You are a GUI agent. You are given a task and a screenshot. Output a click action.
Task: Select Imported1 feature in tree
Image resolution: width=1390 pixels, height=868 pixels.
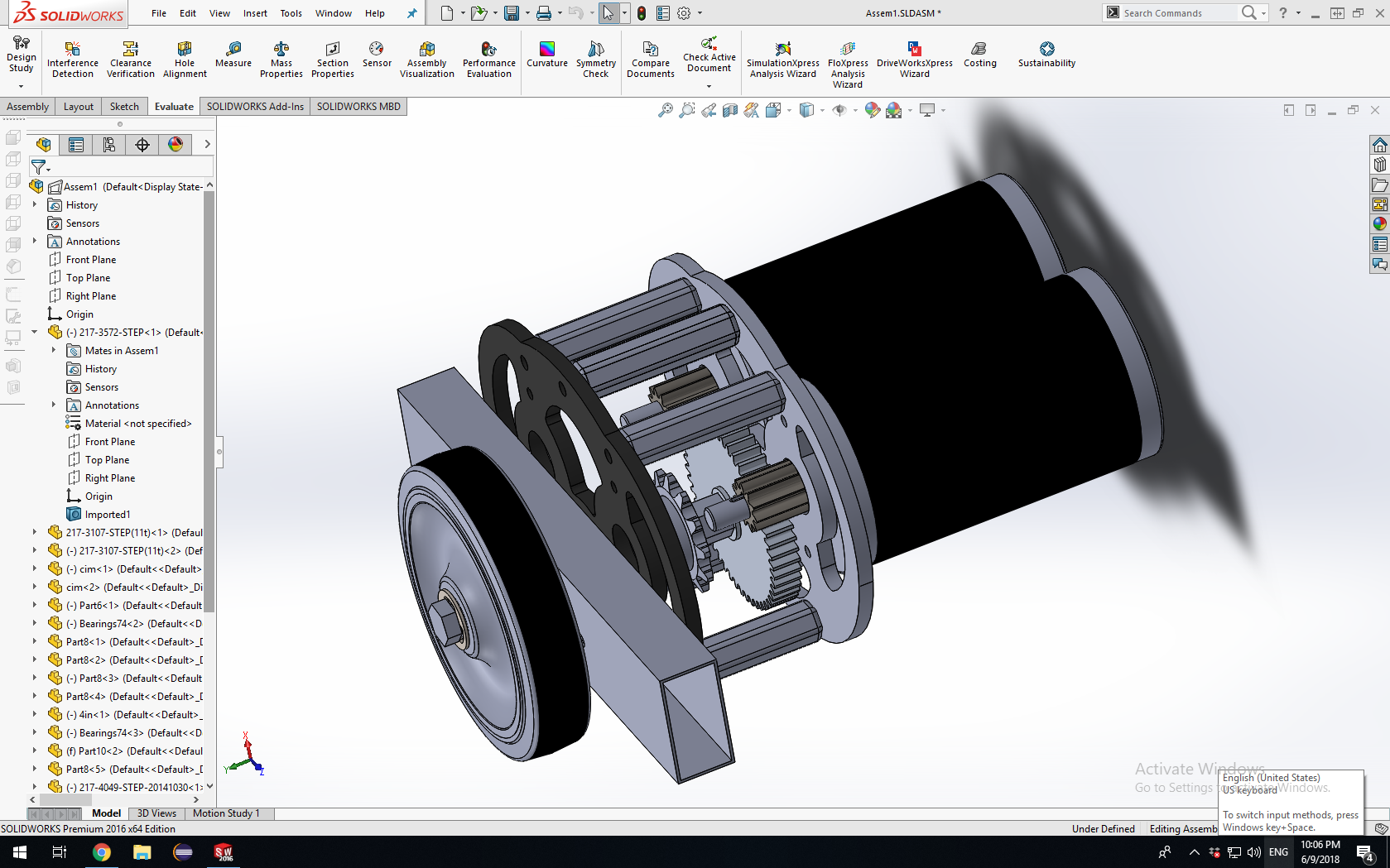(107, 515)
